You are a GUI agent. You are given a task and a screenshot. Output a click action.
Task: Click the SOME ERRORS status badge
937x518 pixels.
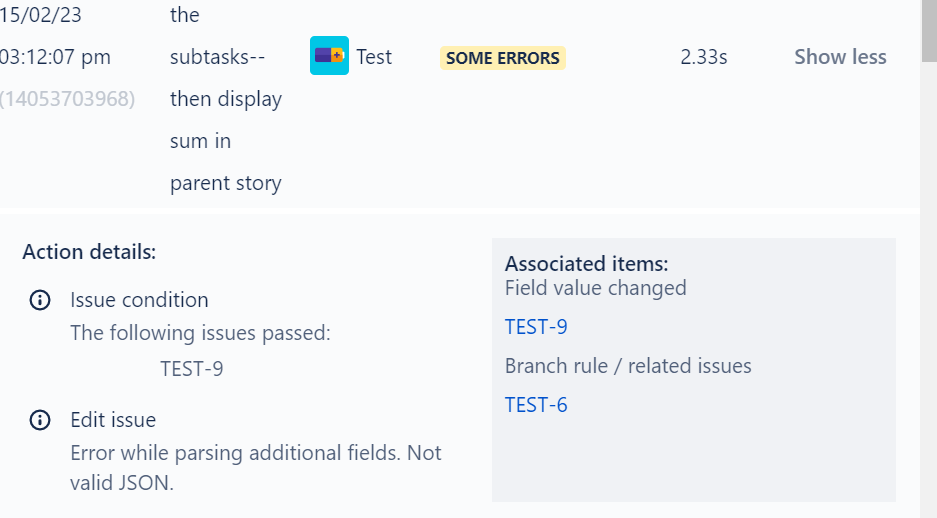503,58
